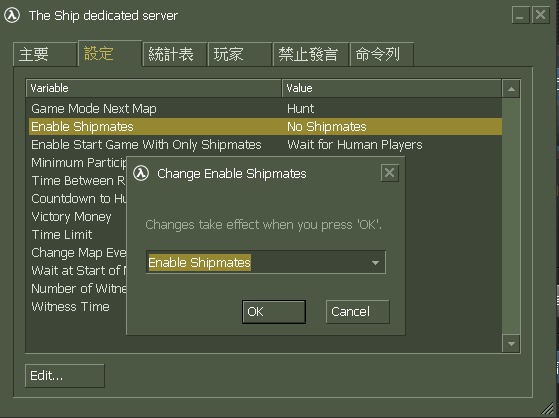The width and height of the screenshot is (559, 418).
Task: Minimize The Ship dedicated server window
Action: [x=520, y=15]
